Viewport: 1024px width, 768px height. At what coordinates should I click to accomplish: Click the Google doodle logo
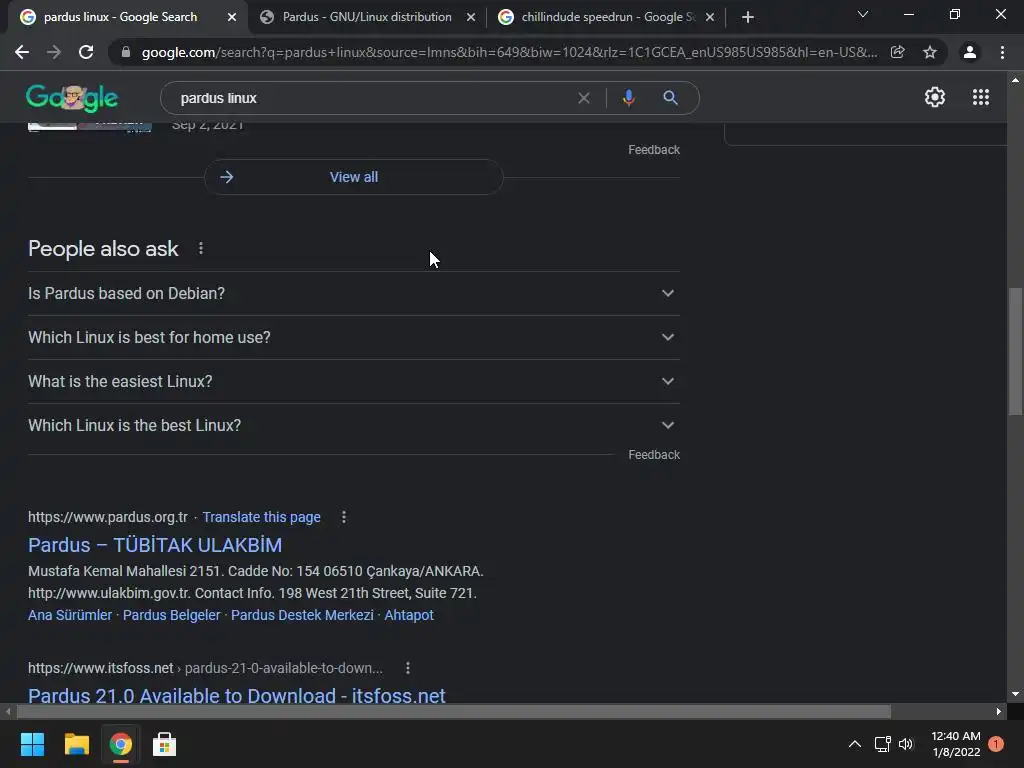tap(72, 99)
